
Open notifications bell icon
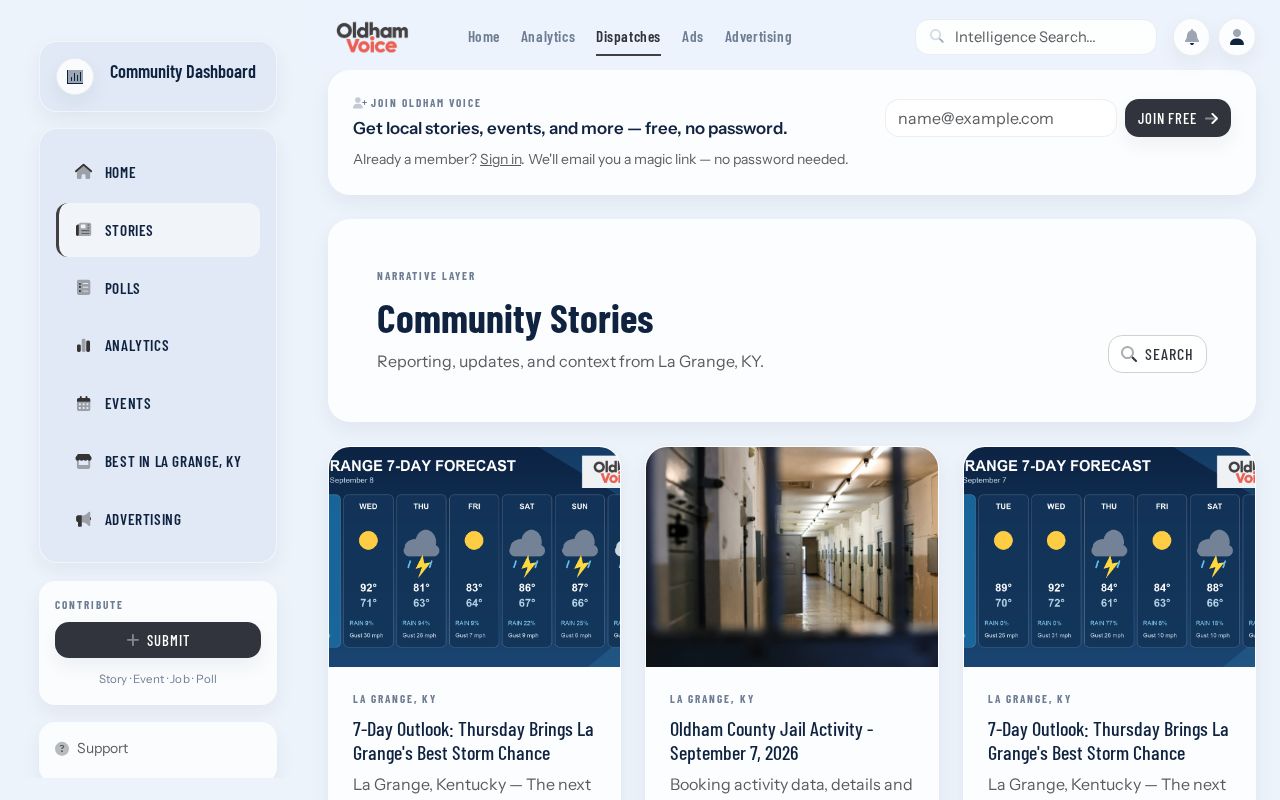coord(1191,37)
